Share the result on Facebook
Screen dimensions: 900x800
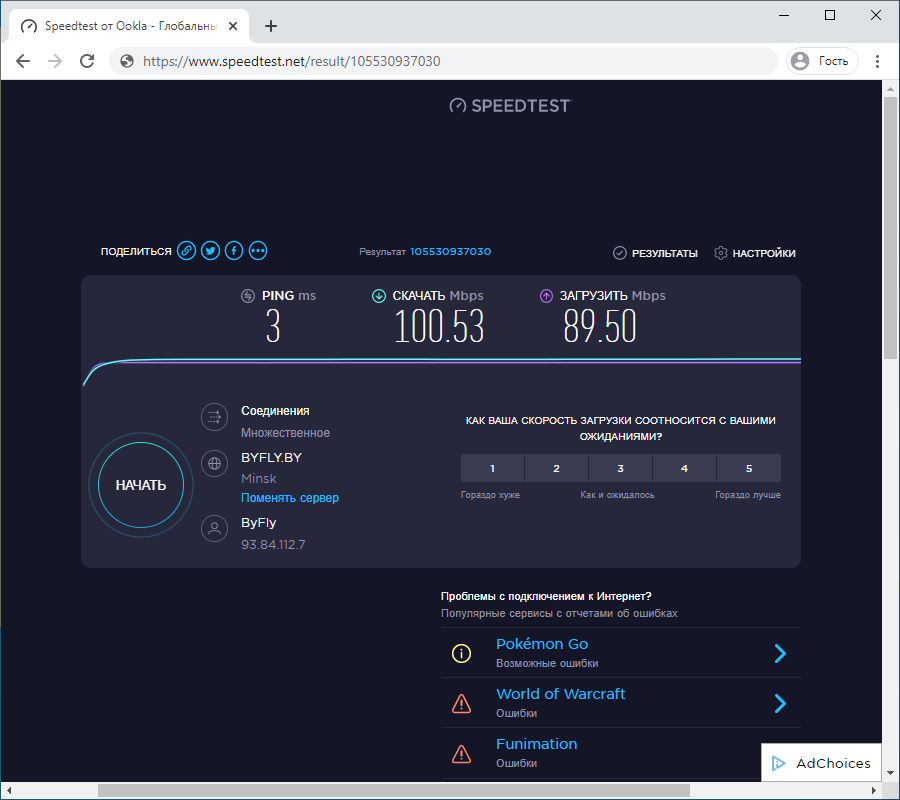pos(233,250)
